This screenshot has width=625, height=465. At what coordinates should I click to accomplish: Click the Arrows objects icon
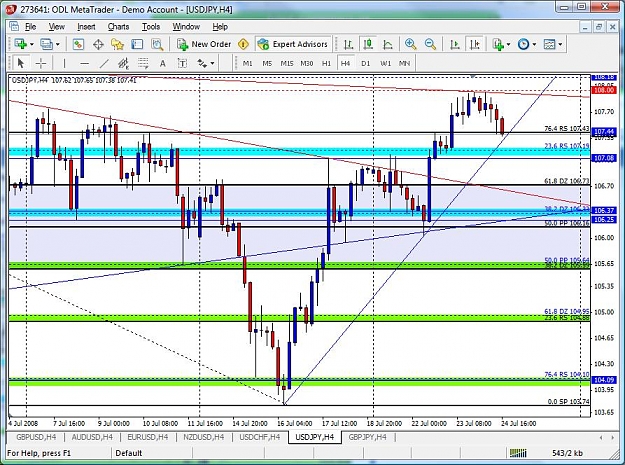pyautogui.click(x=202, y=63)
